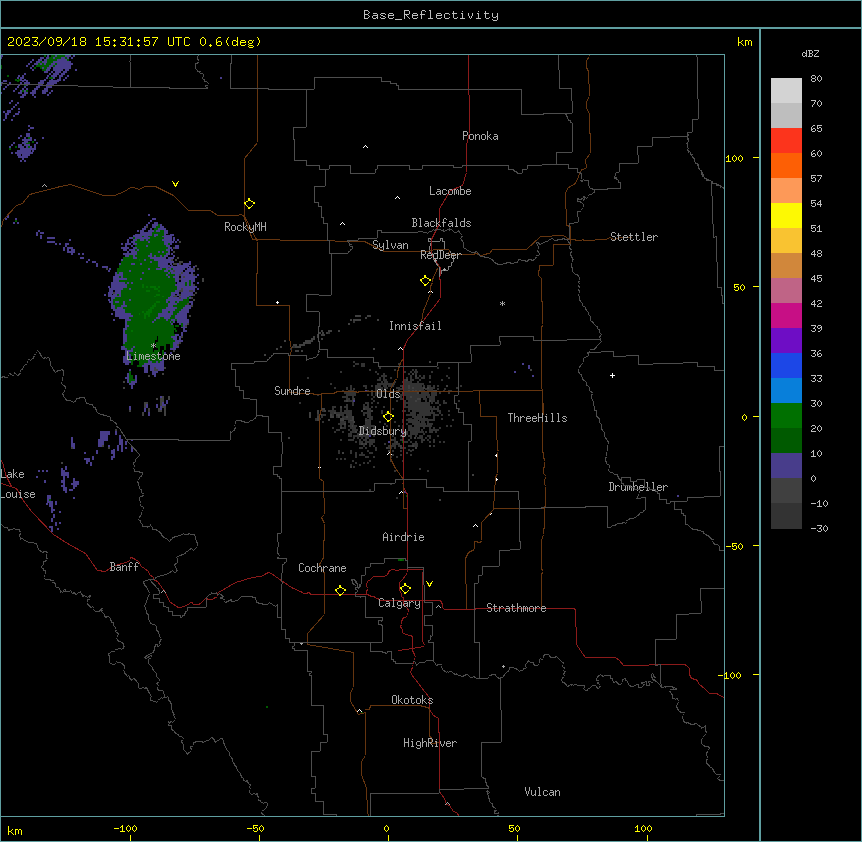The image size is (862, 842).
Task: Click the light gray 70-80 dBZ legend band
Action: point(786,91)
